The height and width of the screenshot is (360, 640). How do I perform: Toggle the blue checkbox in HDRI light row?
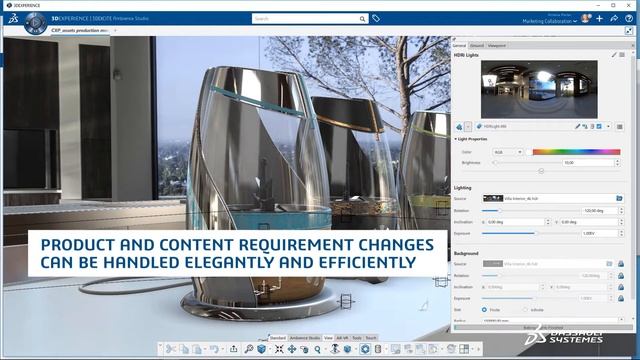tap(599, 127)
